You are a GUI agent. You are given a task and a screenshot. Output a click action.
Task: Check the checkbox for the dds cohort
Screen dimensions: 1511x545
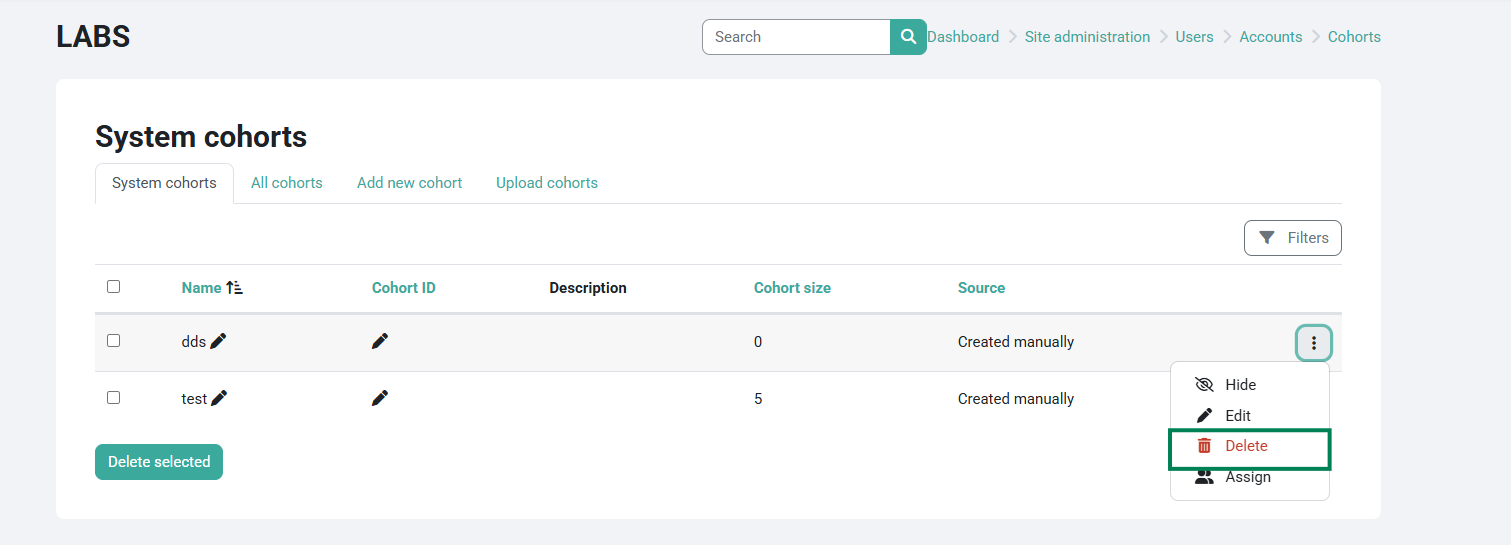113,341
